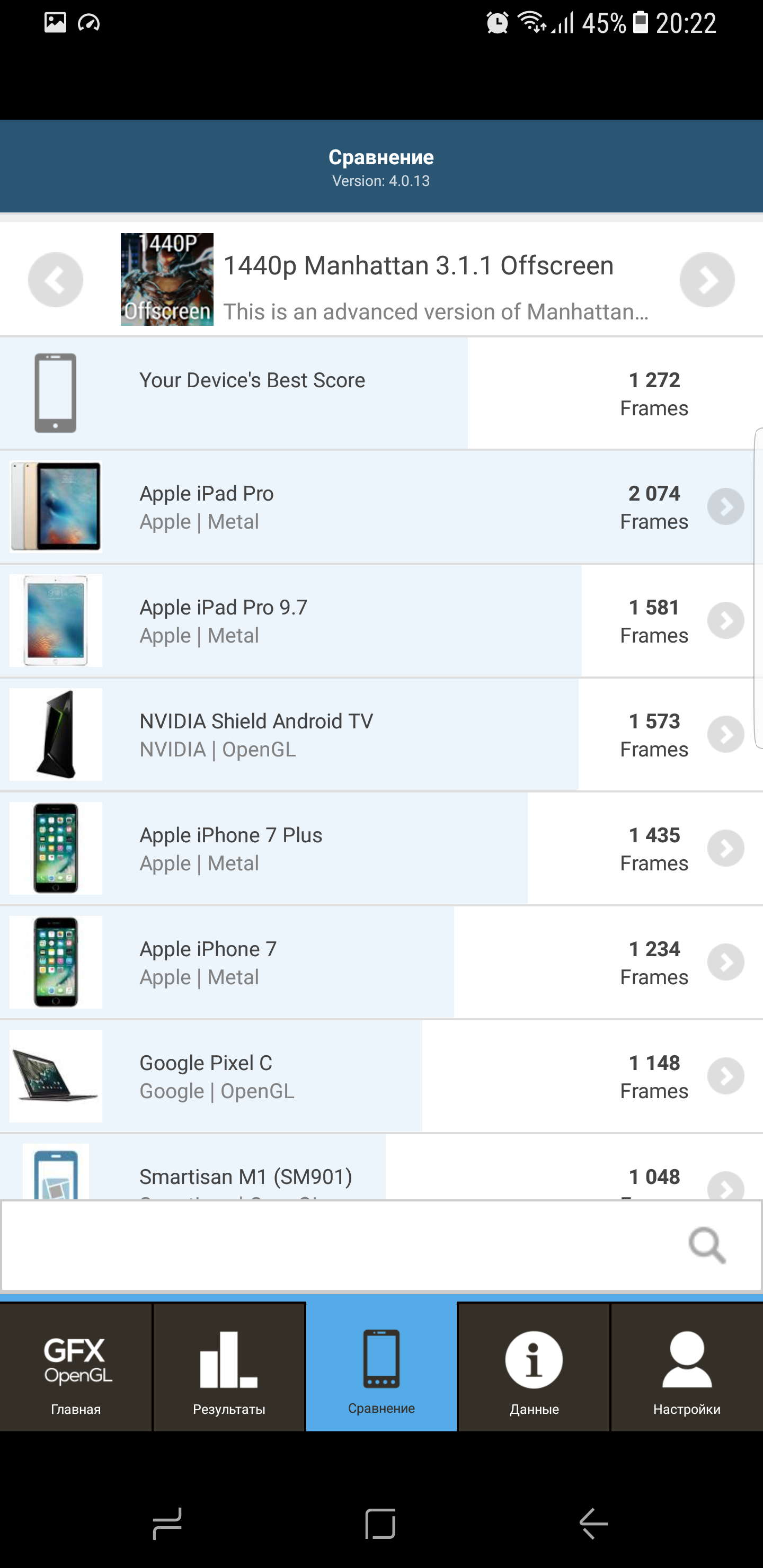Open Google Pixel C details arrow
The height and width of the screenshot is (1568, 763).
(x=725, y=1075)
